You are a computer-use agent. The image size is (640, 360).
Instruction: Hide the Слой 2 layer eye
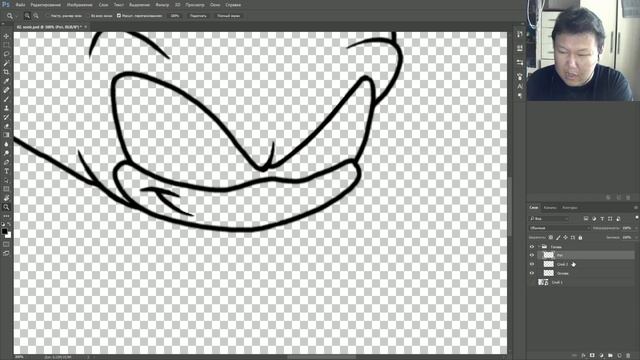click(x=532, y=264)
